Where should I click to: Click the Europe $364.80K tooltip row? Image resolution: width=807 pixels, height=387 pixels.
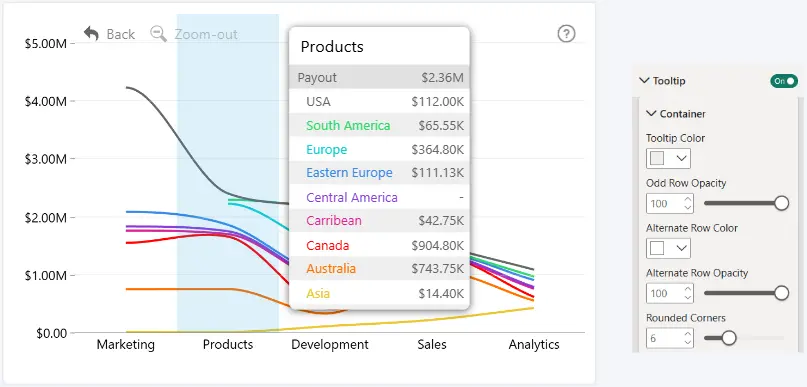point(379,150)
